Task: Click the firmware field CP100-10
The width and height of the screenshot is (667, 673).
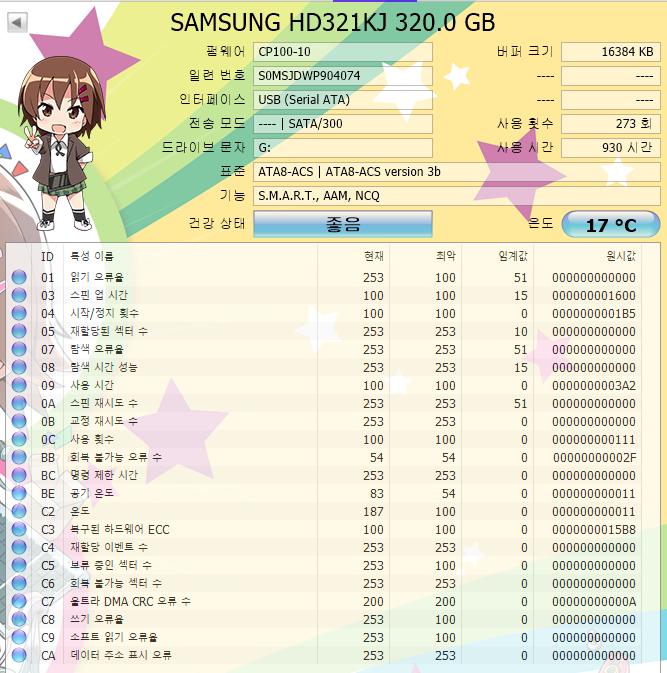Action: 343,52
